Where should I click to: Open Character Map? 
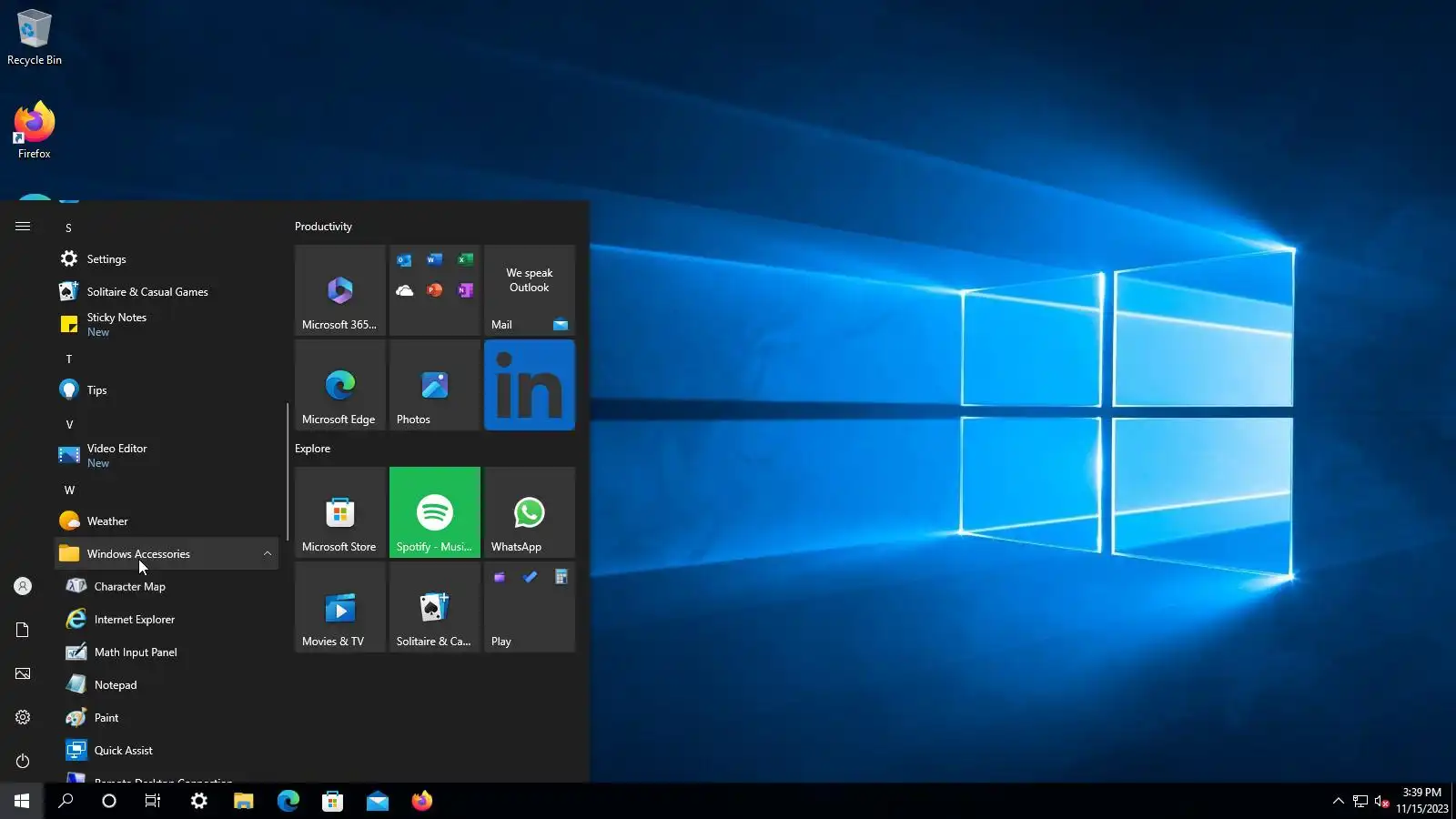167,587
